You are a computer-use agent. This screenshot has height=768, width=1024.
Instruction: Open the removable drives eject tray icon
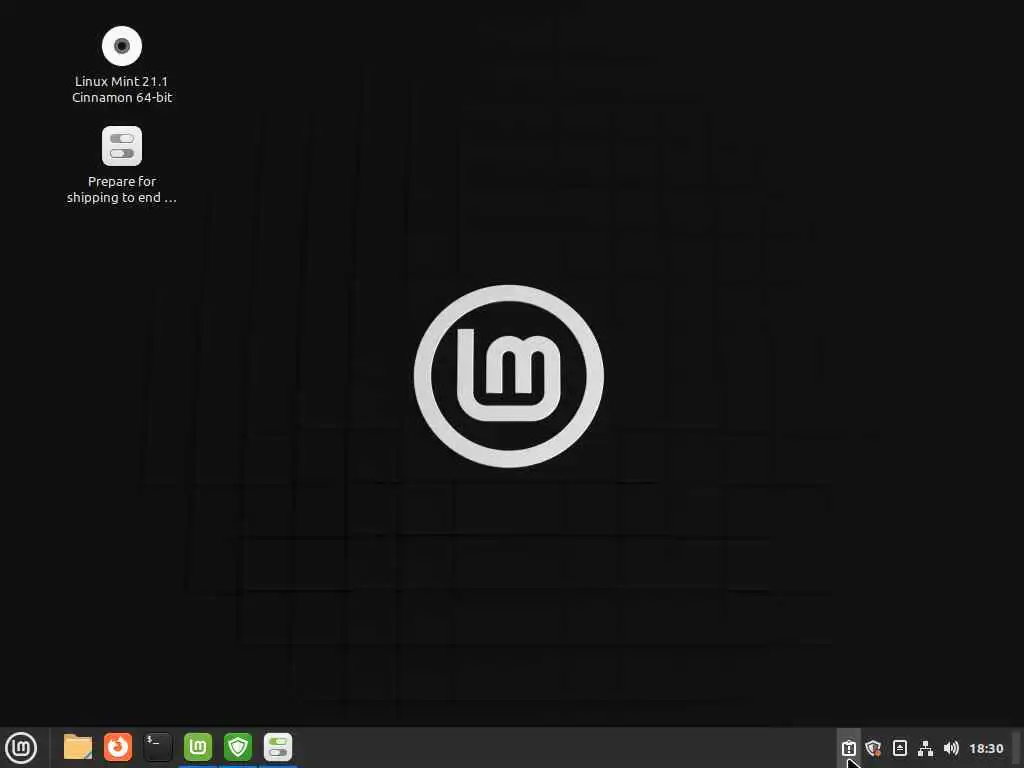(900, 748)
